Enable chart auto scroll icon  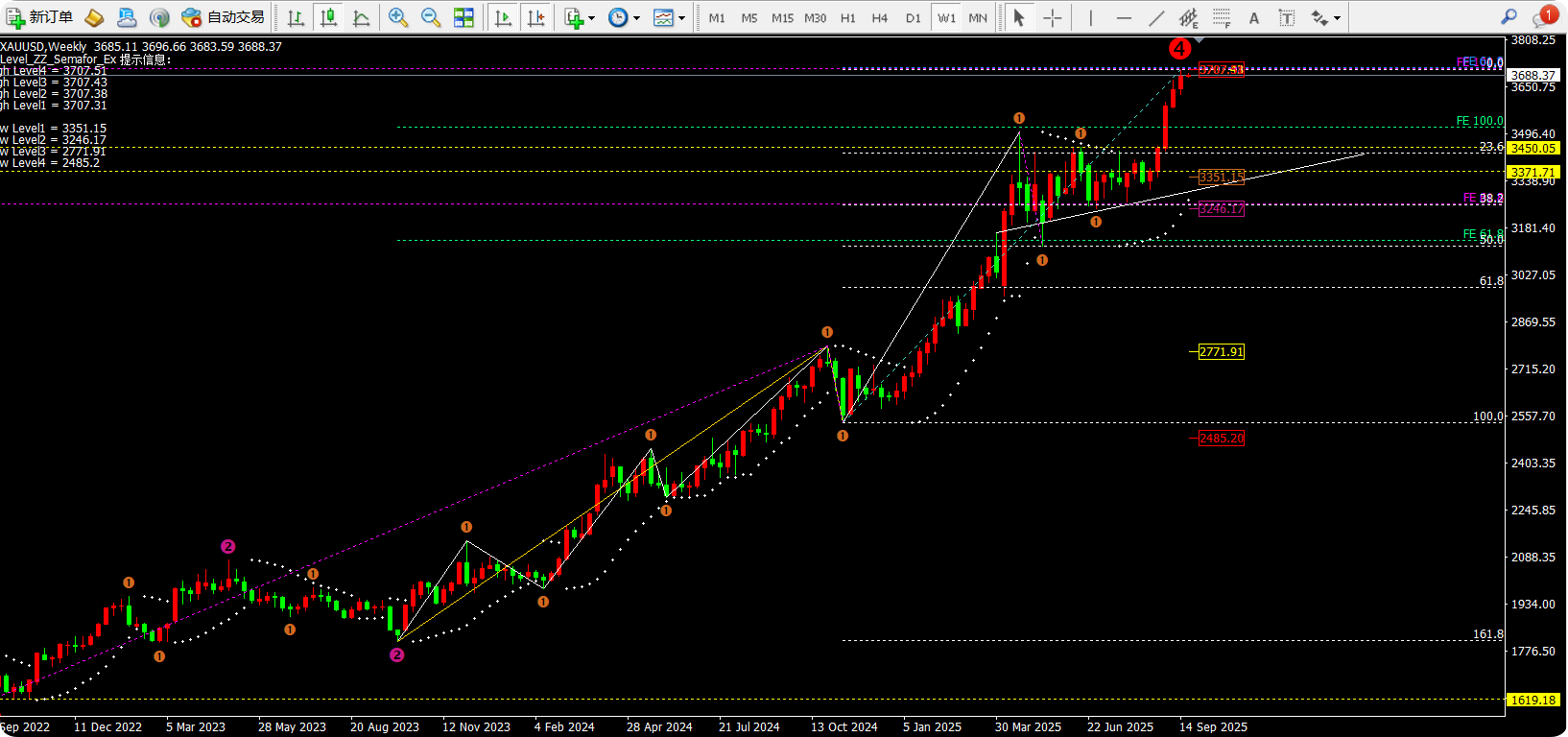point(503,17)
